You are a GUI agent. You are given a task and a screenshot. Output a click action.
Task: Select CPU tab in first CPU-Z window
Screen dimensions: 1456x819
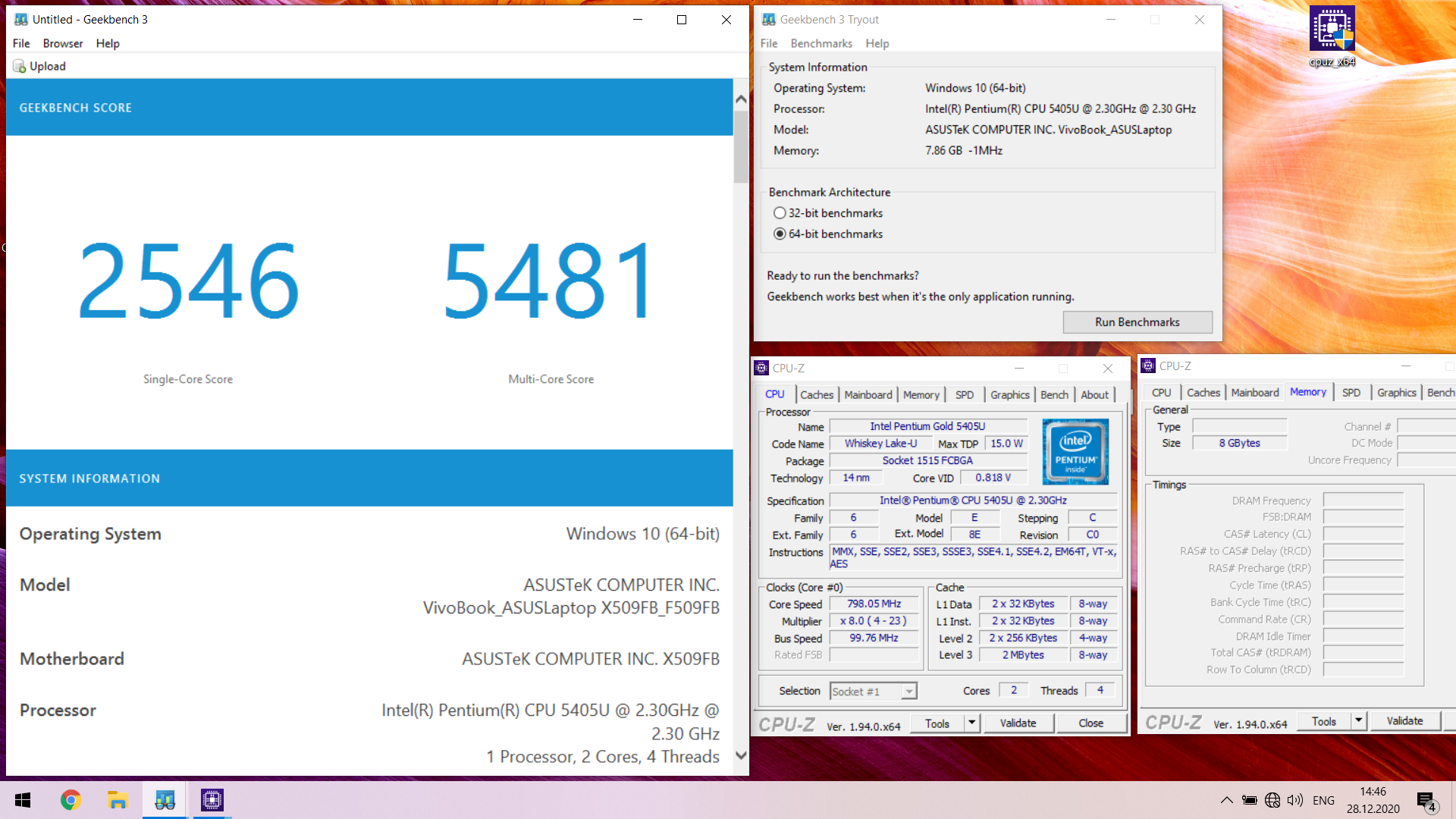(775, 394)
